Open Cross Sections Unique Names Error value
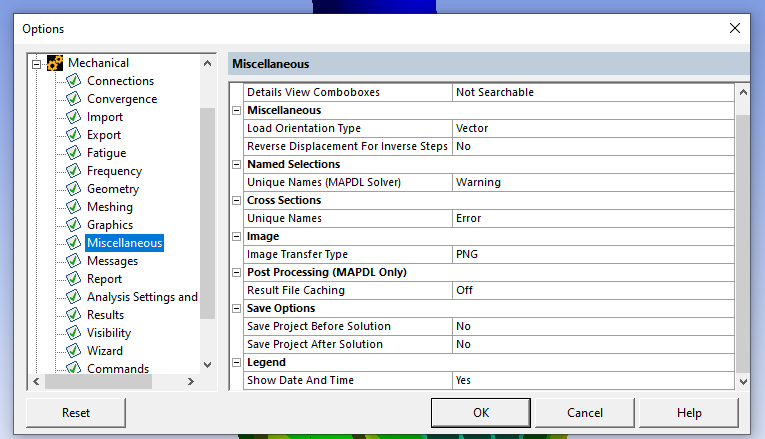Viewport: 765px width, 439px height. (x=593, y=219)
